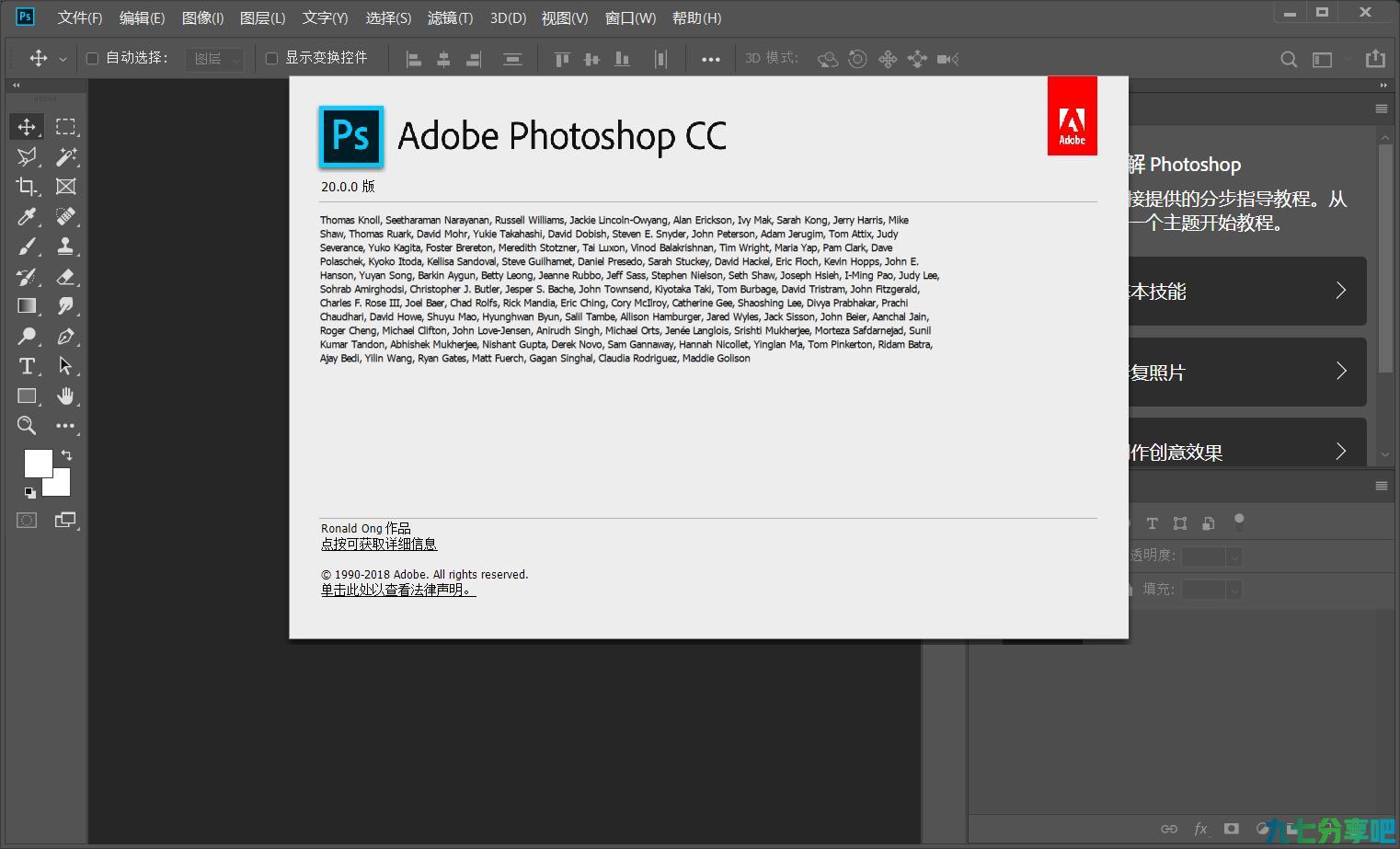Change the screen mode
This screenshot has height=849, width=1400.
pos(65,521)
